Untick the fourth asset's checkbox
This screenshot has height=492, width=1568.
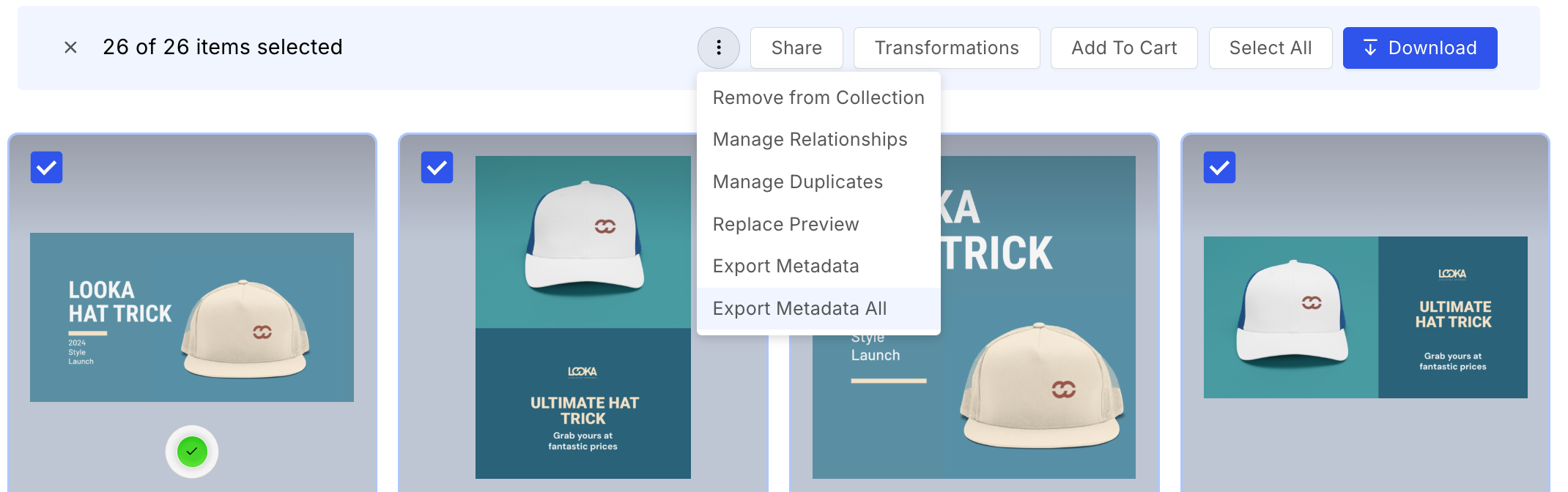pyautogui.click(x=1219, y=168)
